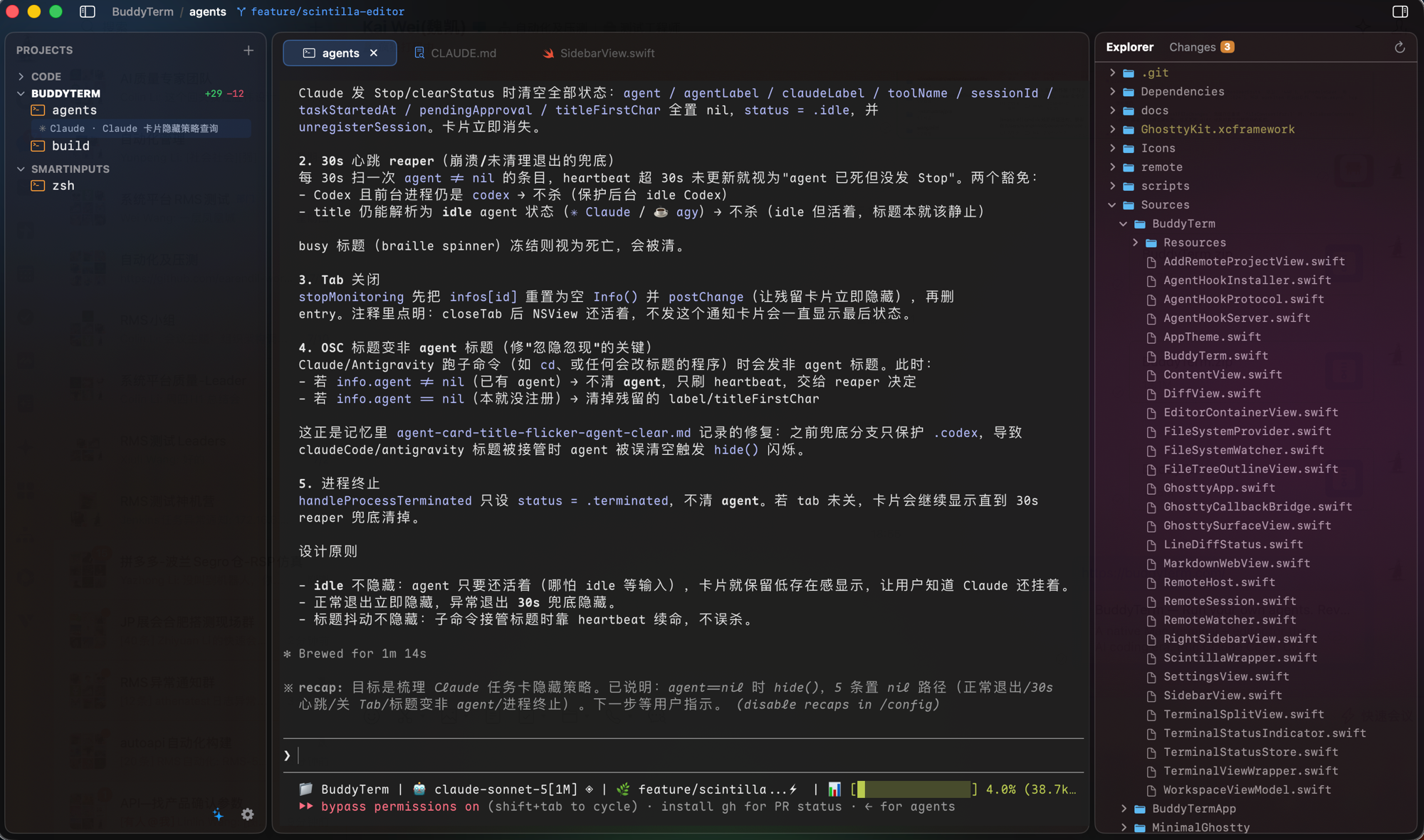Viewport: 1424px width, 840px height.
Task: Expand the .git folder
Action: (x=1112, y=73)
